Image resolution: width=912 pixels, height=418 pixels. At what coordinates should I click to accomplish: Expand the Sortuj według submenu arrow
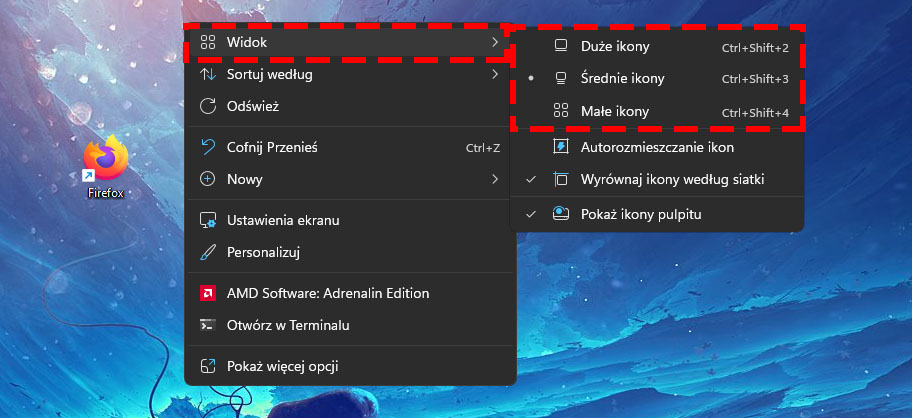coord(494,74)
